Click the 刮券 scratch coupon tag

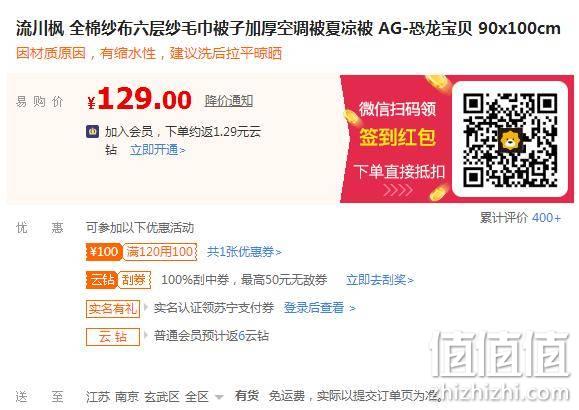point(134,280)
